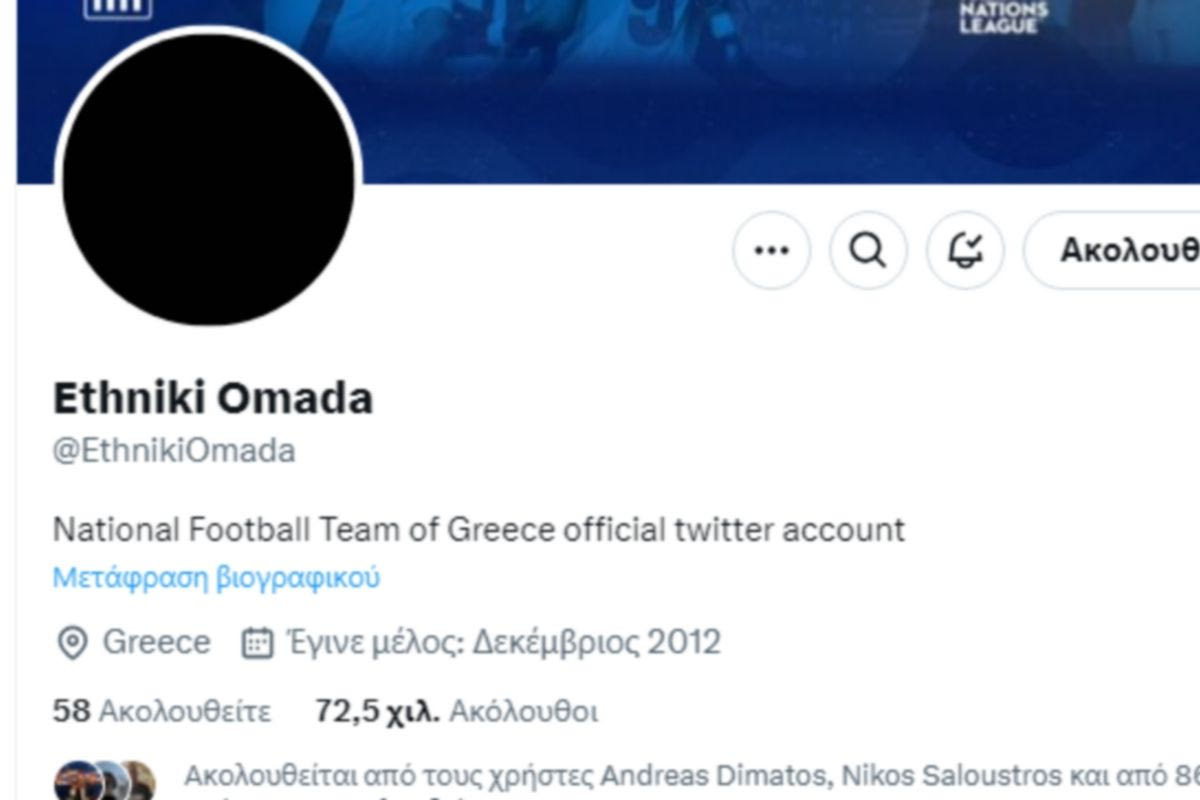Click the location pin icon
Viewport: 1200px width, 800px height.
72,643
